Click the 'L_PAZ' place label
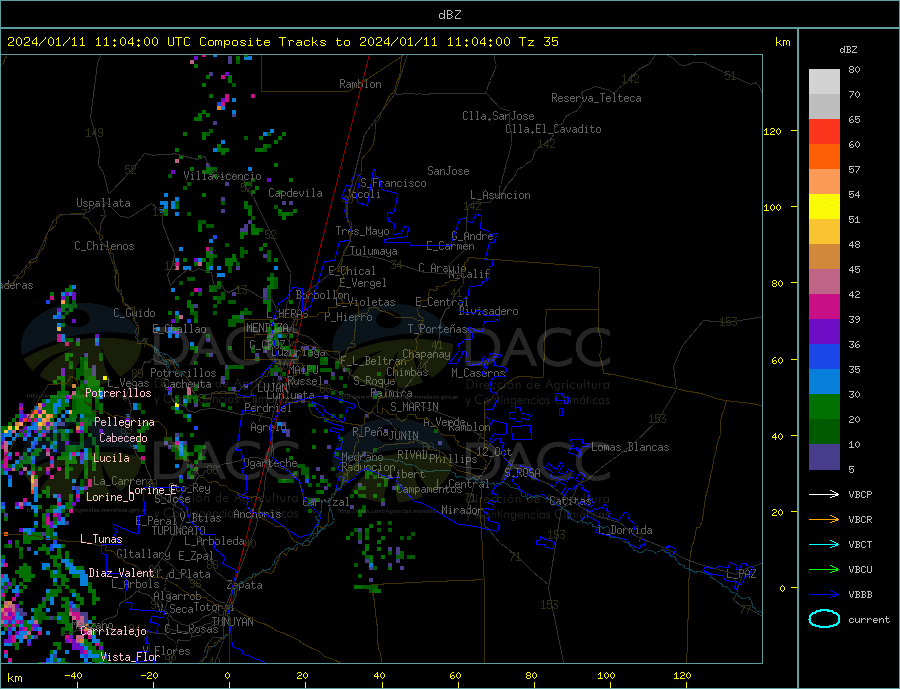Image resolution: width=900 pixels, height=689 pixels. [741, 574]
